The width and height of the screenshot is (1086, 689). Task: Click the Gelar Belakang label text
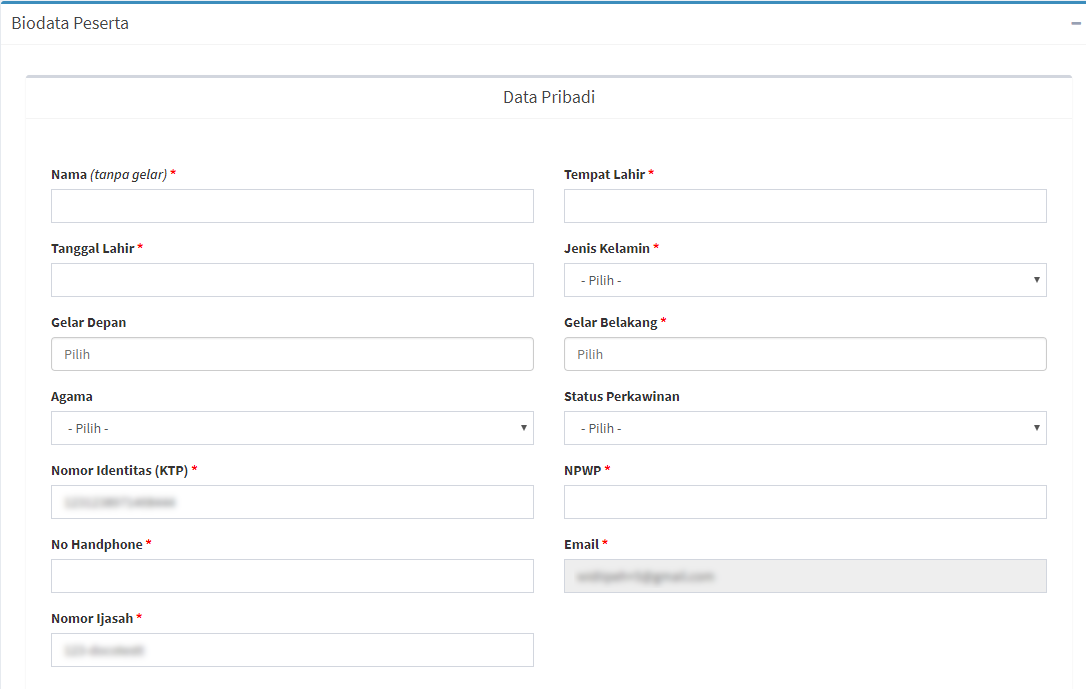point(611,322)
